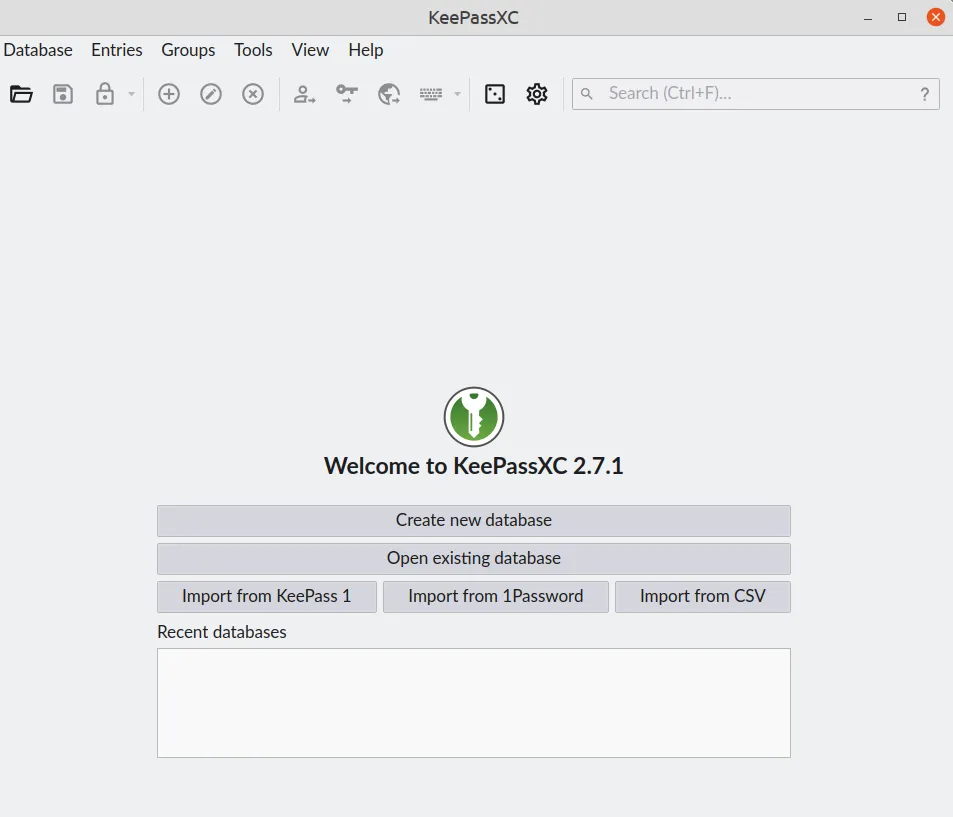This screenshot has height=817, width=953.
Task: Copy username to clipboard
Action: pyautogui.click(x=304, y=93)
